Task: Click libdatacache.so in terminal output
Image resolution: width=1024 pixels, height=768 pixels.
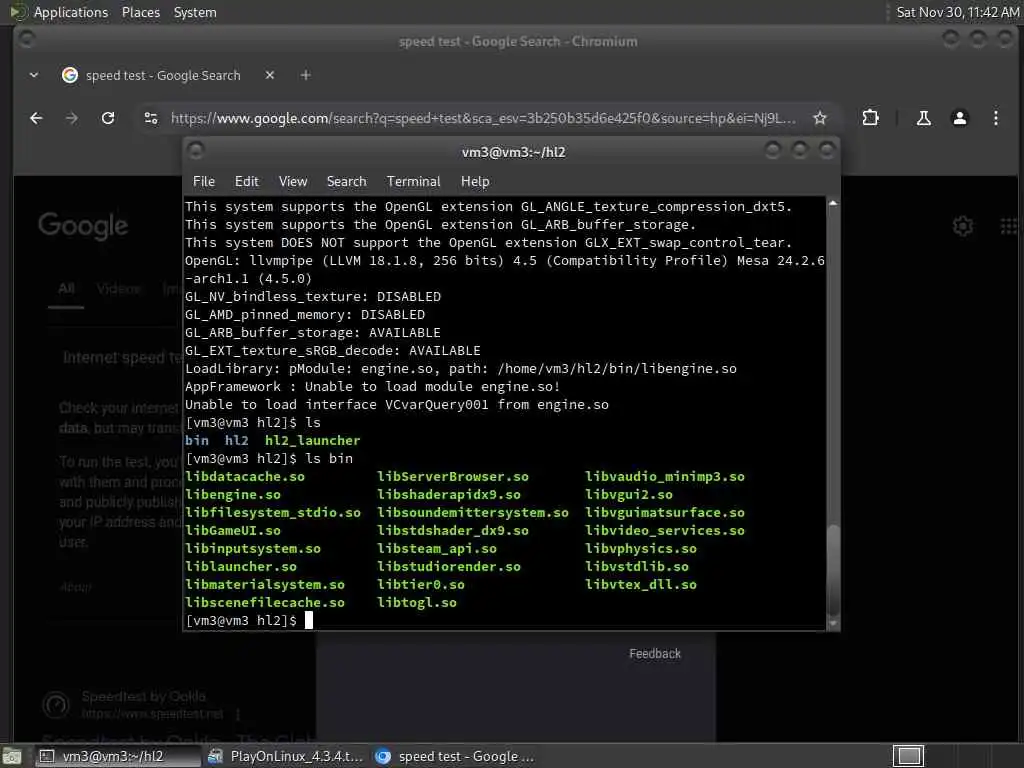Action: (x=245, y=477)
